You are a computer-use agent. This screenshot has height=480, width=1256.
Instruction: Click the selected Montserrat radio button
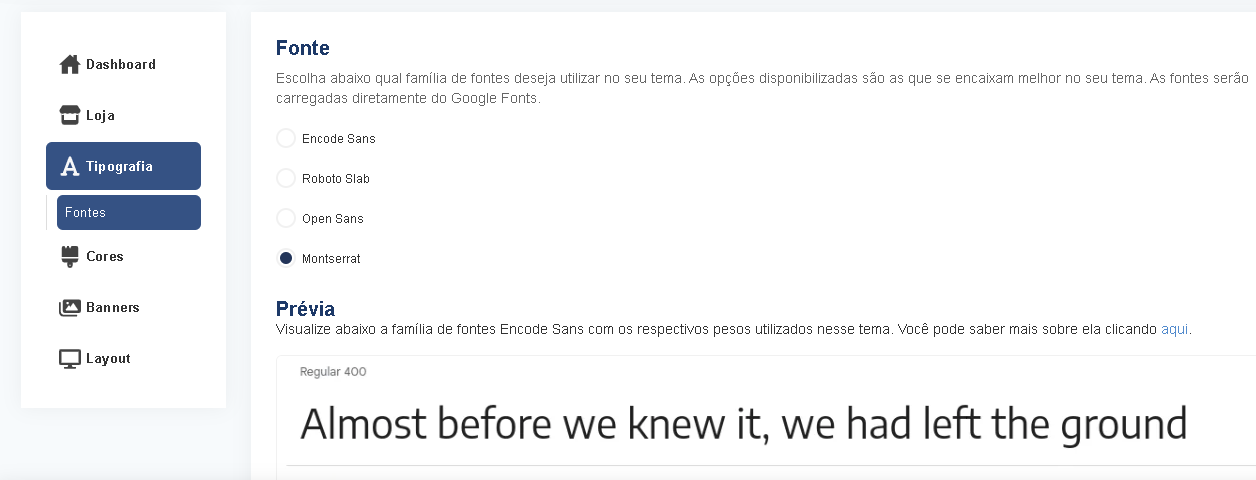click(286, 259)
